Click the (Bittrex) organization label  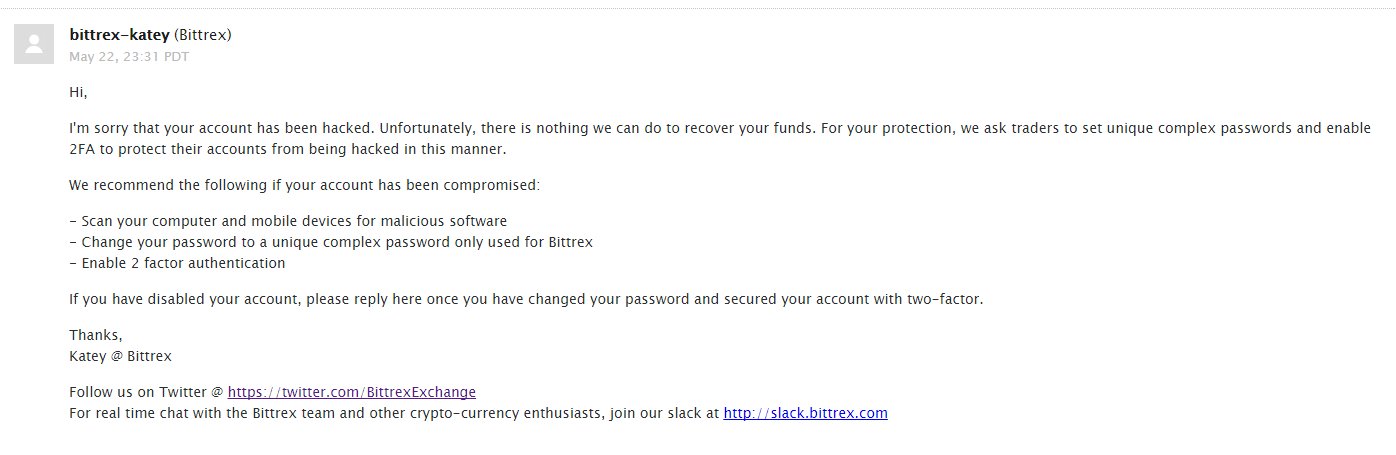click(203, 35)
